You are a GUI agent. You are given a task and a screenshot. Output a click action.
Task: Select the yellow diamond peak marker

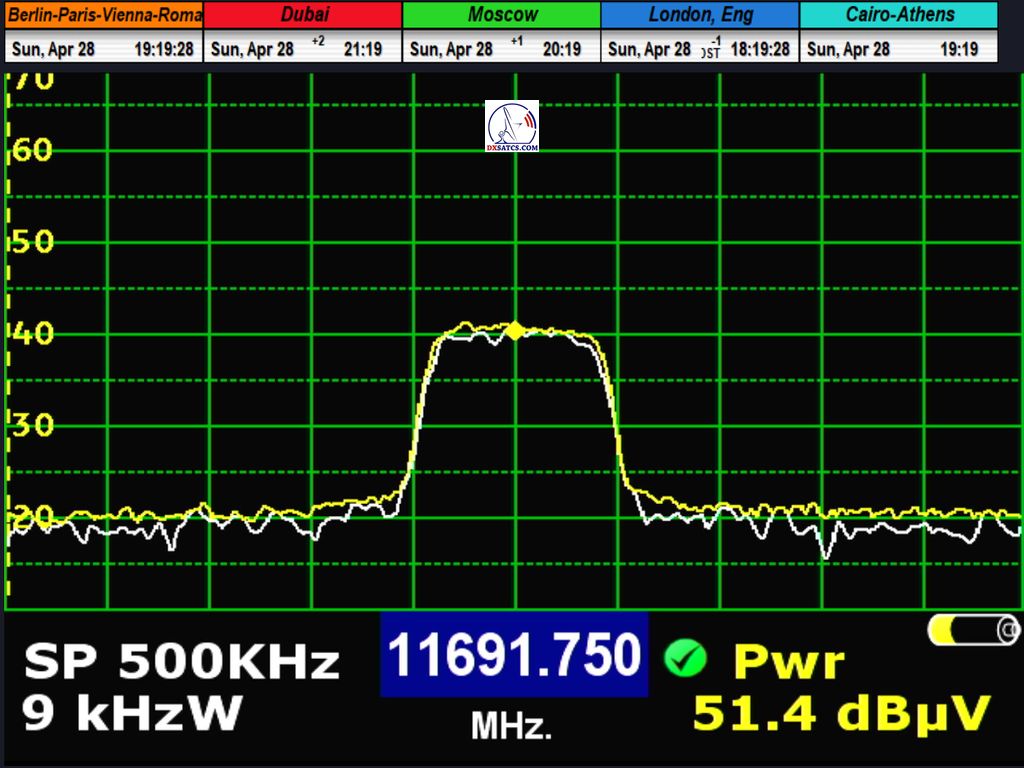point(514,331)
